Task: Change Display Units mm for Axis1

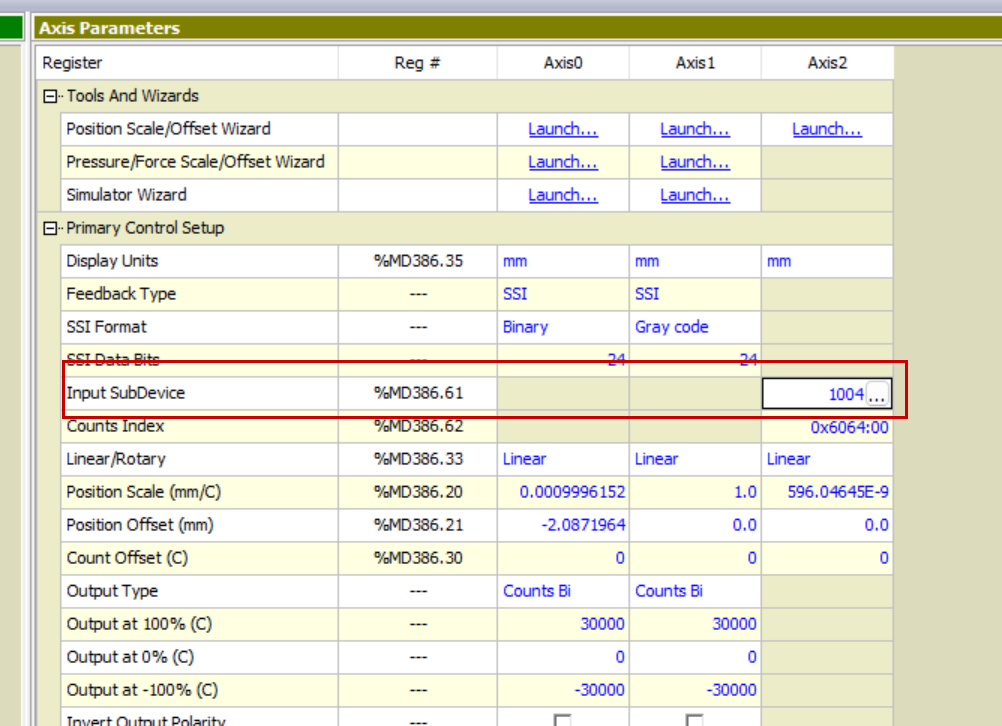Action: pos(695,261)
